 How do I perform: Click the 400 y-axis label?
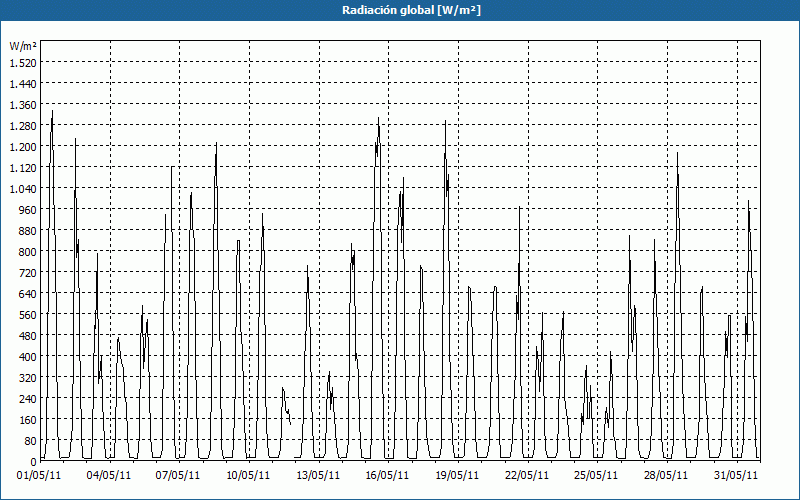29,357
